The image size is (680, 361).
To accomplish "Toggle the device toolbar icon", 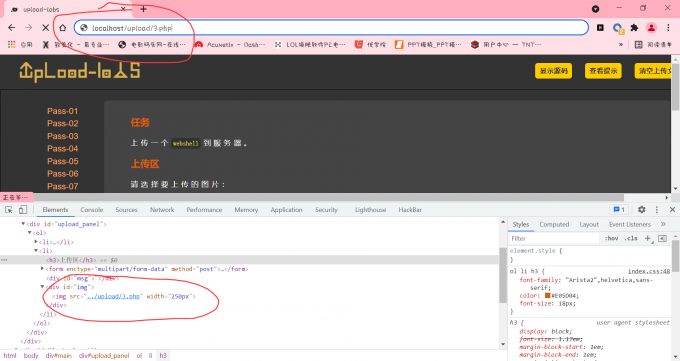I will coord(23,210).
